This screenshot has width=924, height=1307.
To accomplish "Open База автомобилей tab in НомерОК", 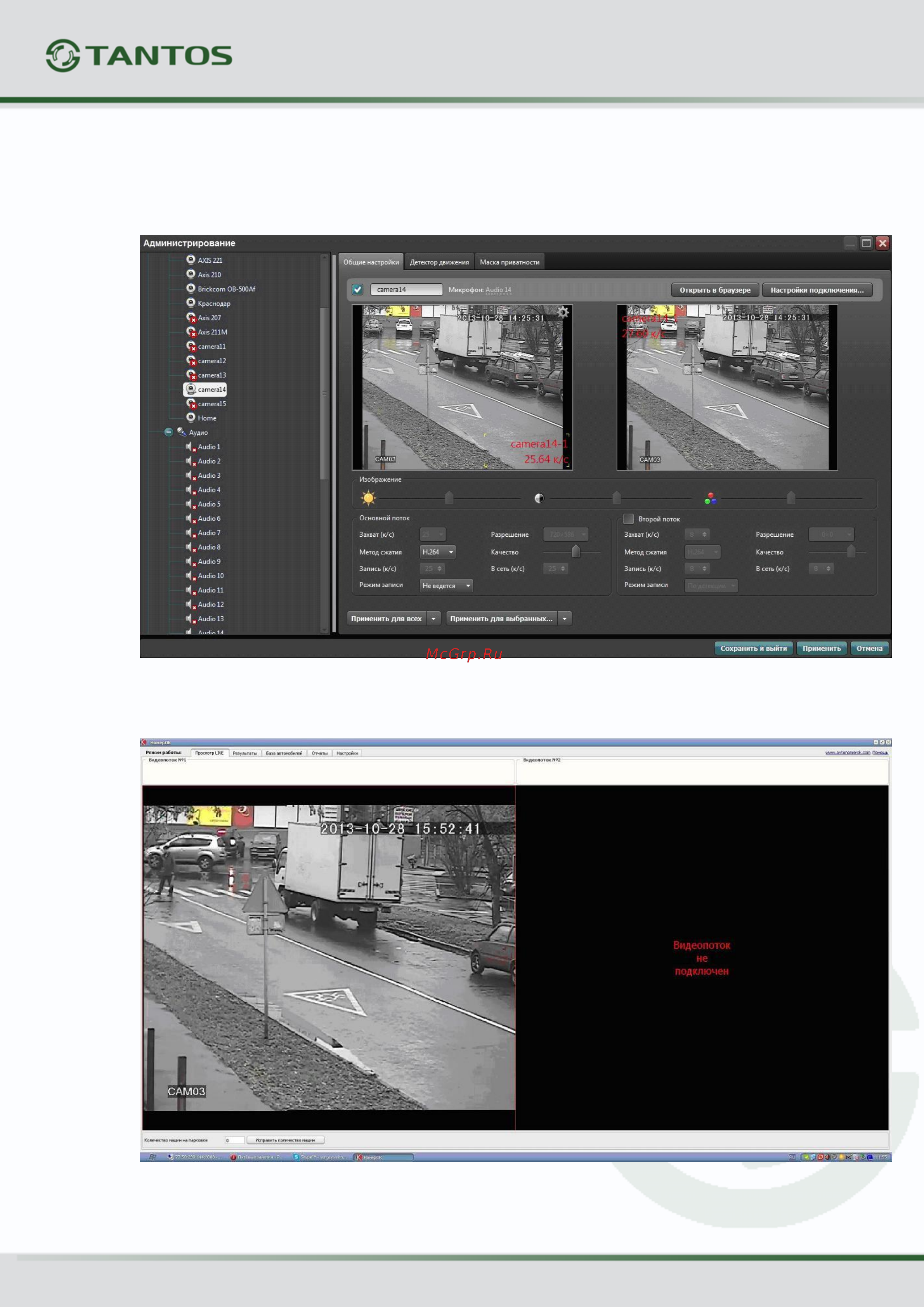I will 284,752.
